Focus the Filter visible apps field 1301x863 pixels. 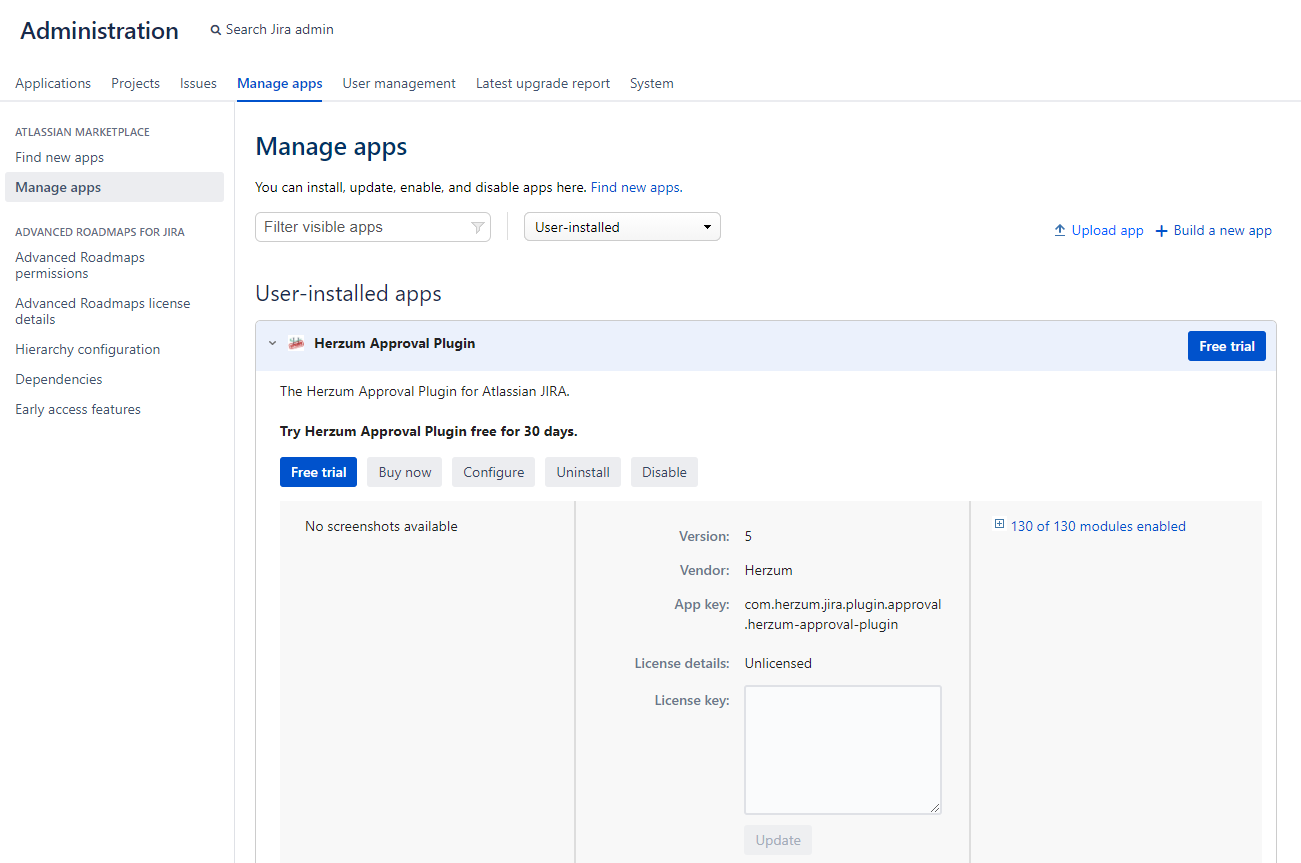(x=362, y=227)
